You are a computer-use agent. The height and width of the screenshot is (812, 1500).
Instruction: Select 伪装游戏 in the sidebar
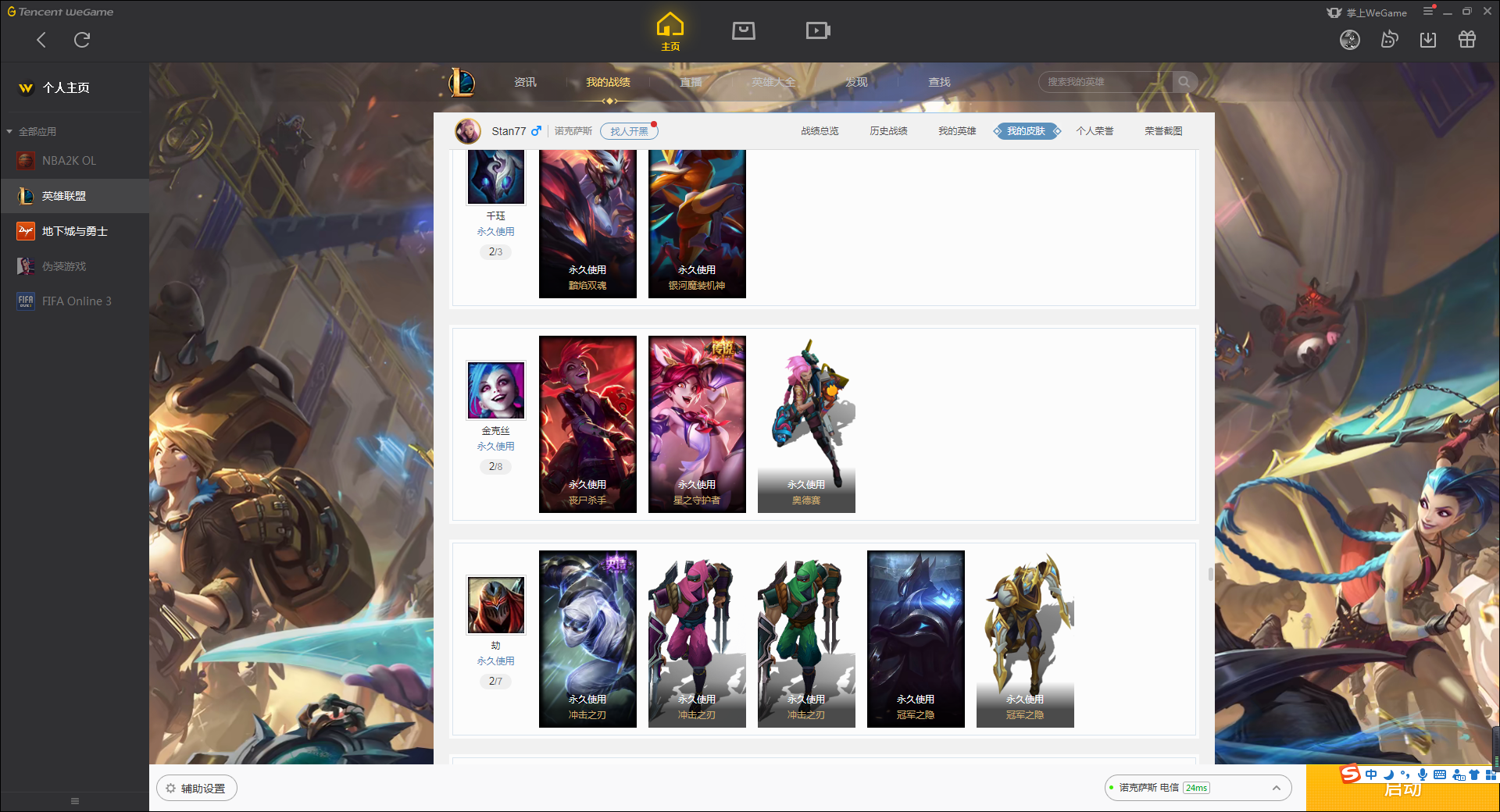[x=74, y=266]
